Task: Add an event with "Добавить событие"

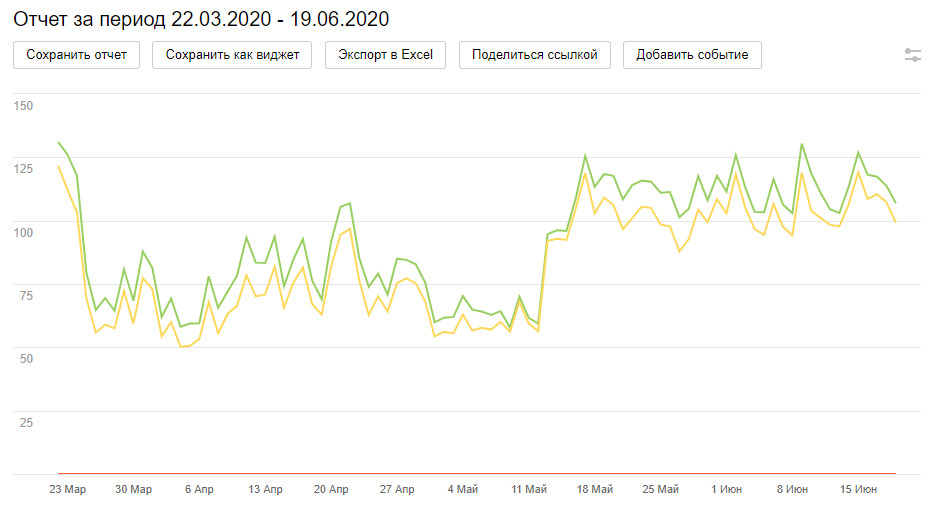Action: [x=692, y=55]
